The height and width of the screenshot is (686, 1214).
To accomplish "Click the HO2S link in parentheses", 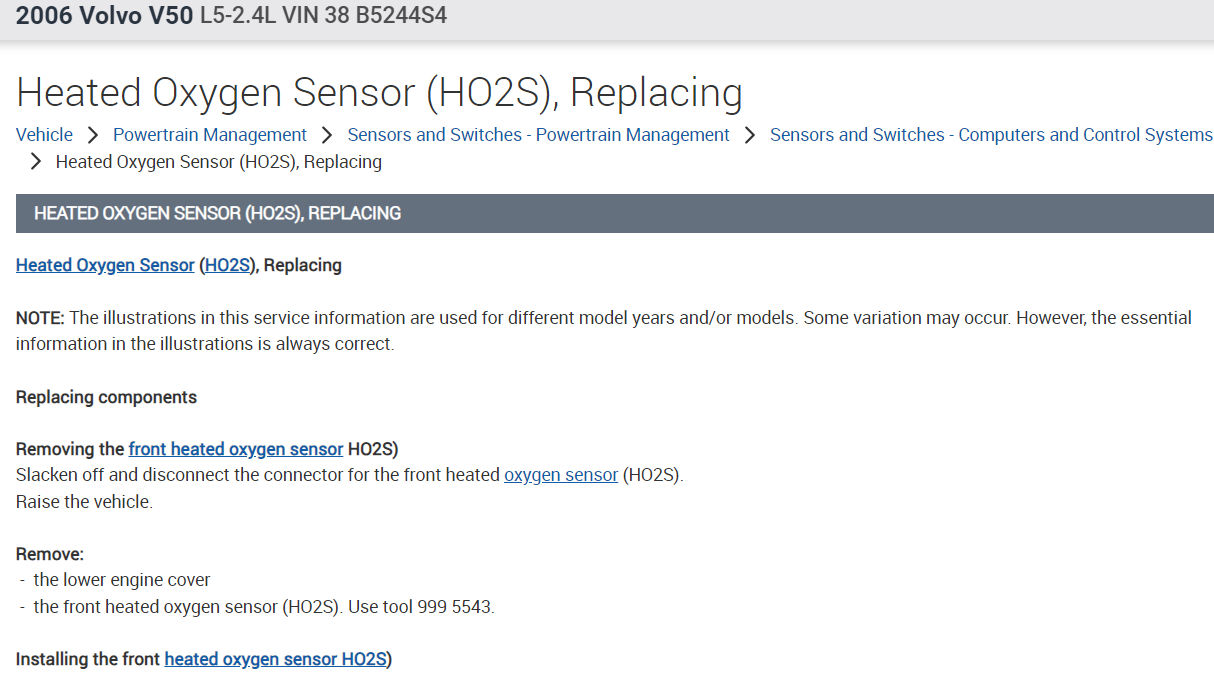I will tap(228, 265).
